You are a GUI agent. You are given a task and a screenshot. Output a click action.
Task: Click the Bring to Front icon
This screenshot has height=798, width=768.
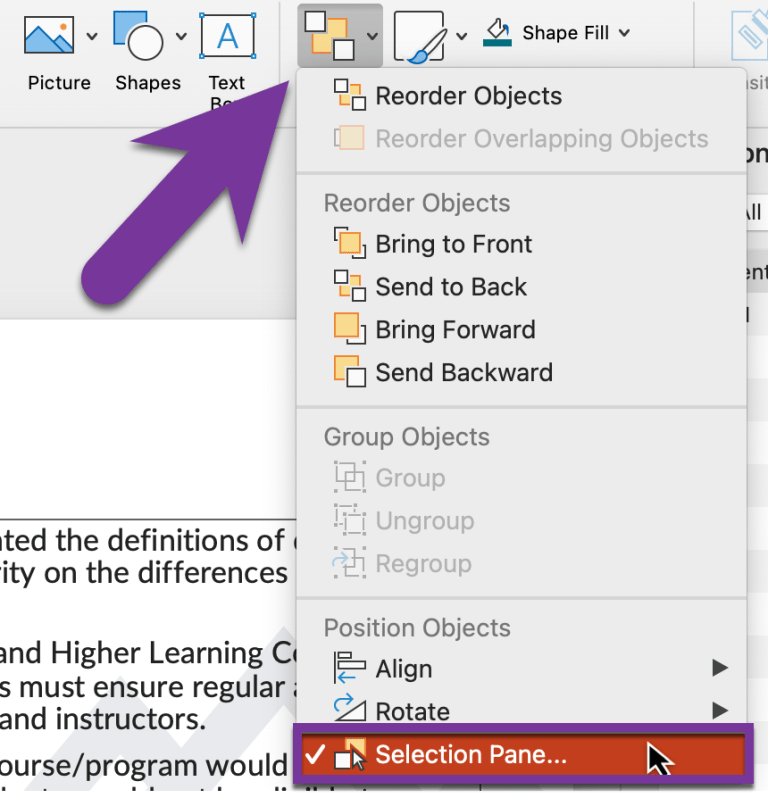coord(350,243)
